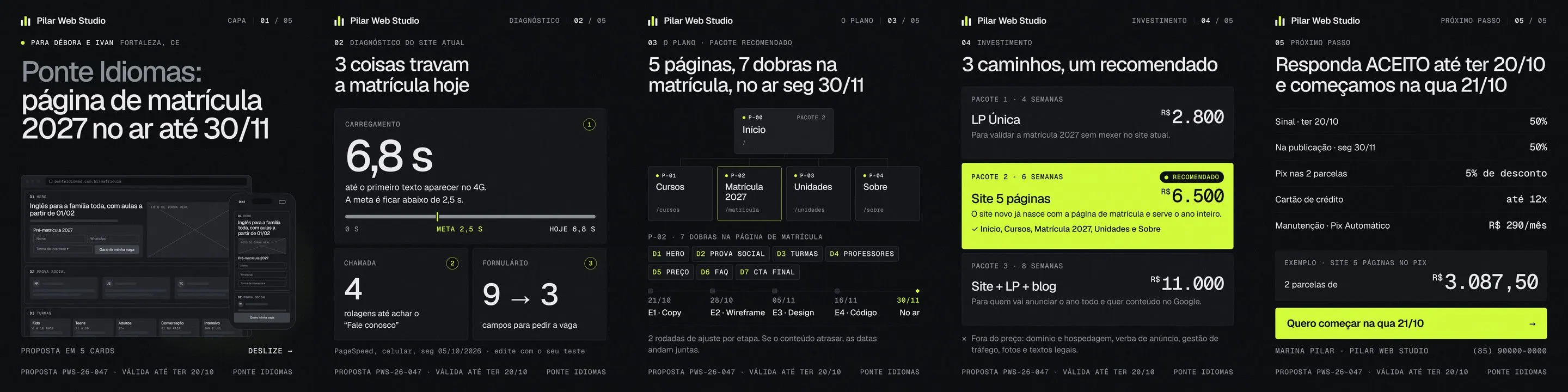Select the P-00 Início sitemap node
The width and height of the screenshot is (1568, 392).
(x=783, y=131)
